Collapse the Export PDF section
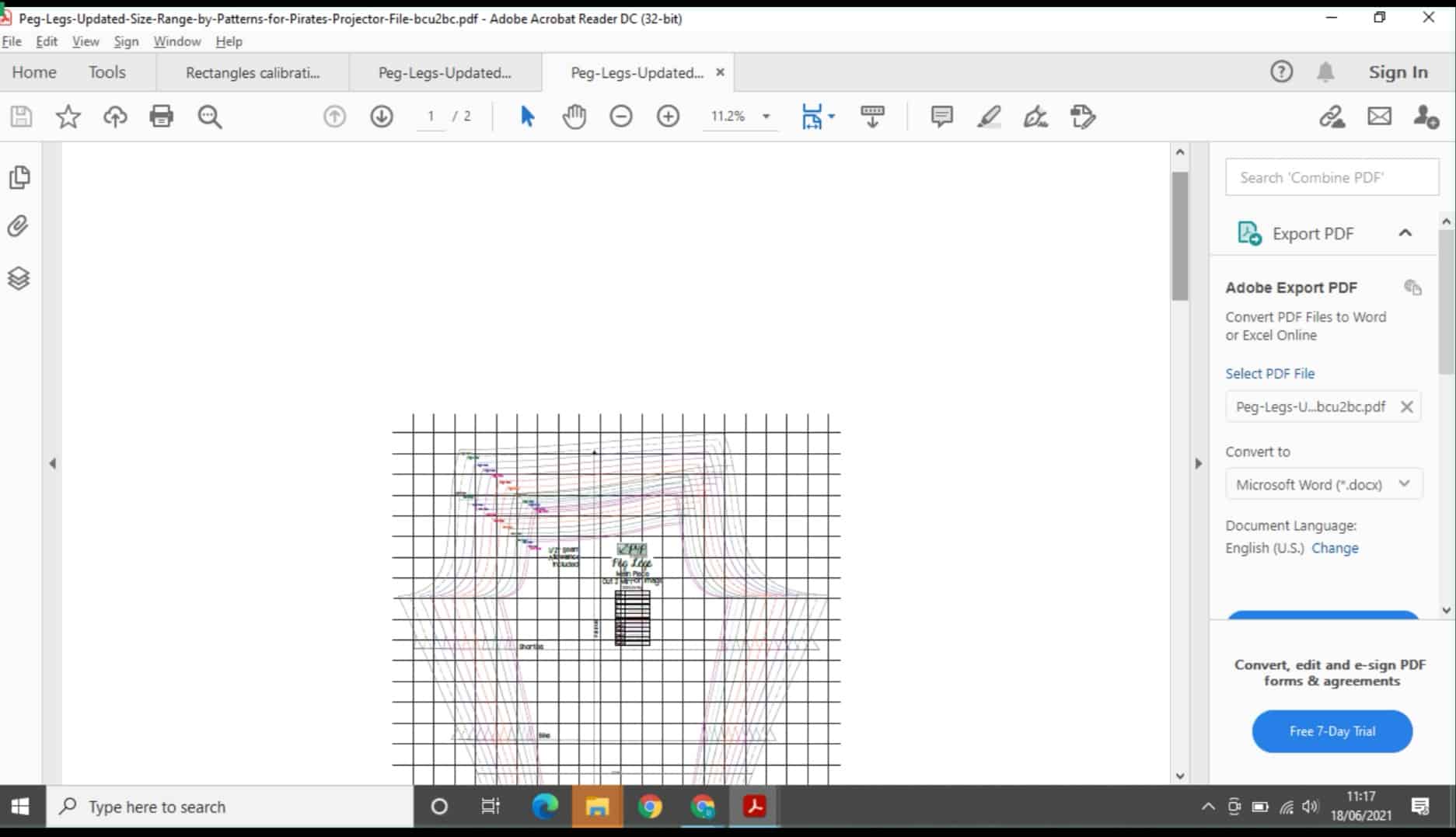The height and width of the screenshot is (837, 1456). pyautogui.click(x=1405, y=233)
